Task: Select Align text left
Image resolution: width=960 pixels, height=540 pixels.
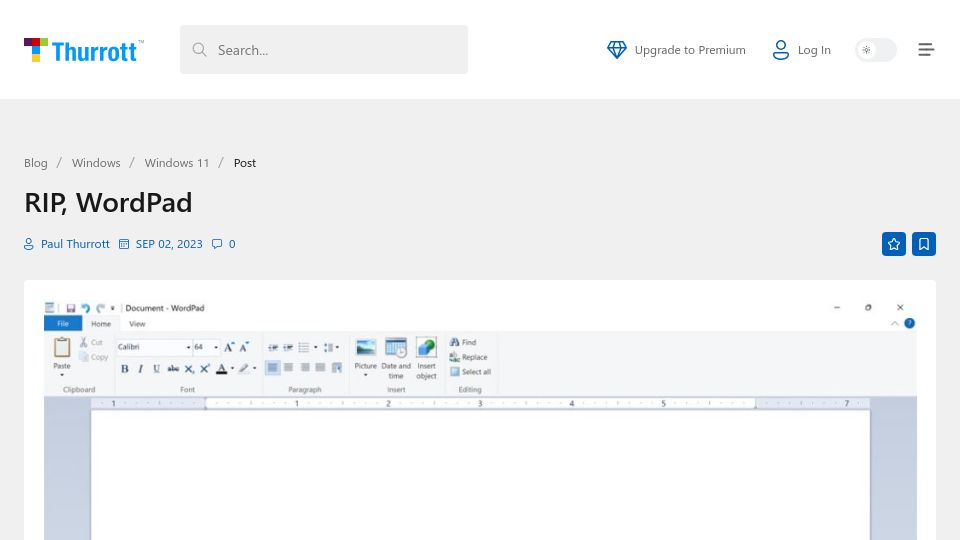Action: point(272,367)
